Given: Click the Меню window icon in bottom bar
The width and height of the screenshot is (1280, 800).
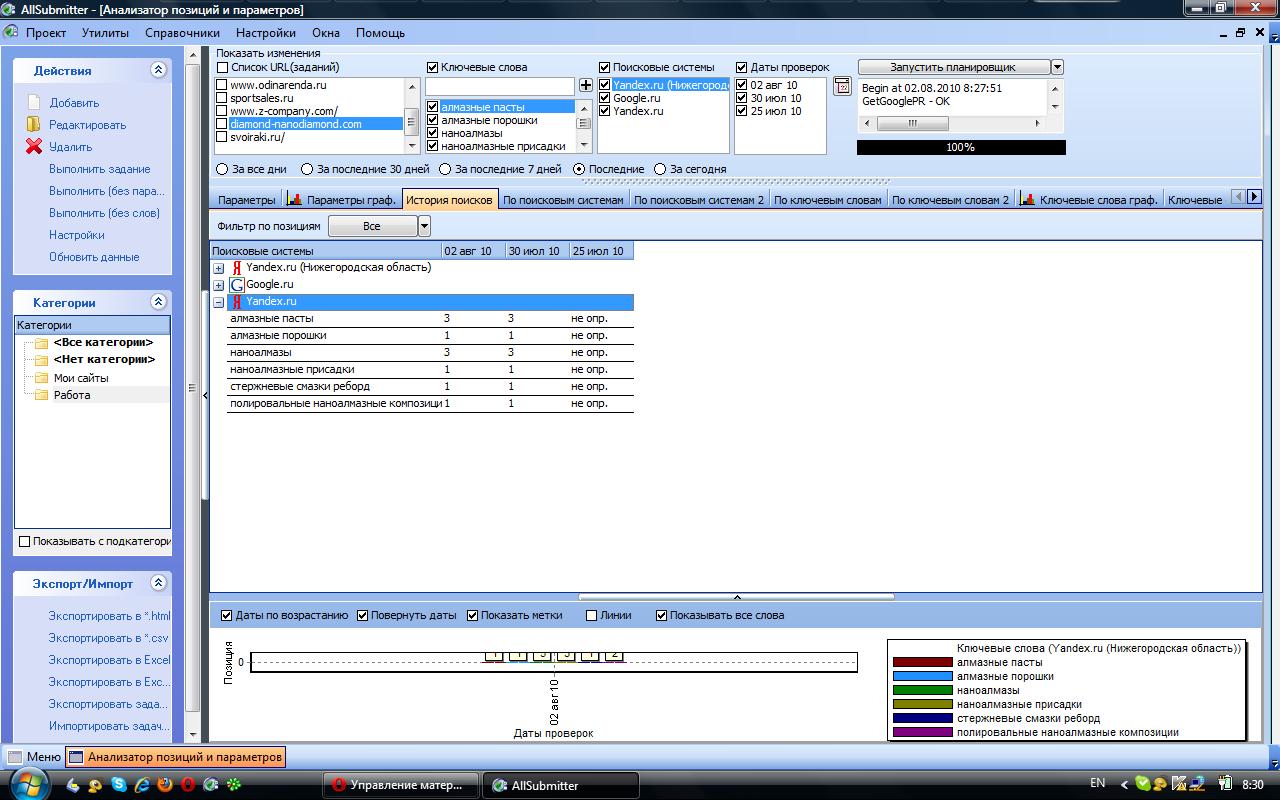Looking at the screenshot, I should pos(15,757).
